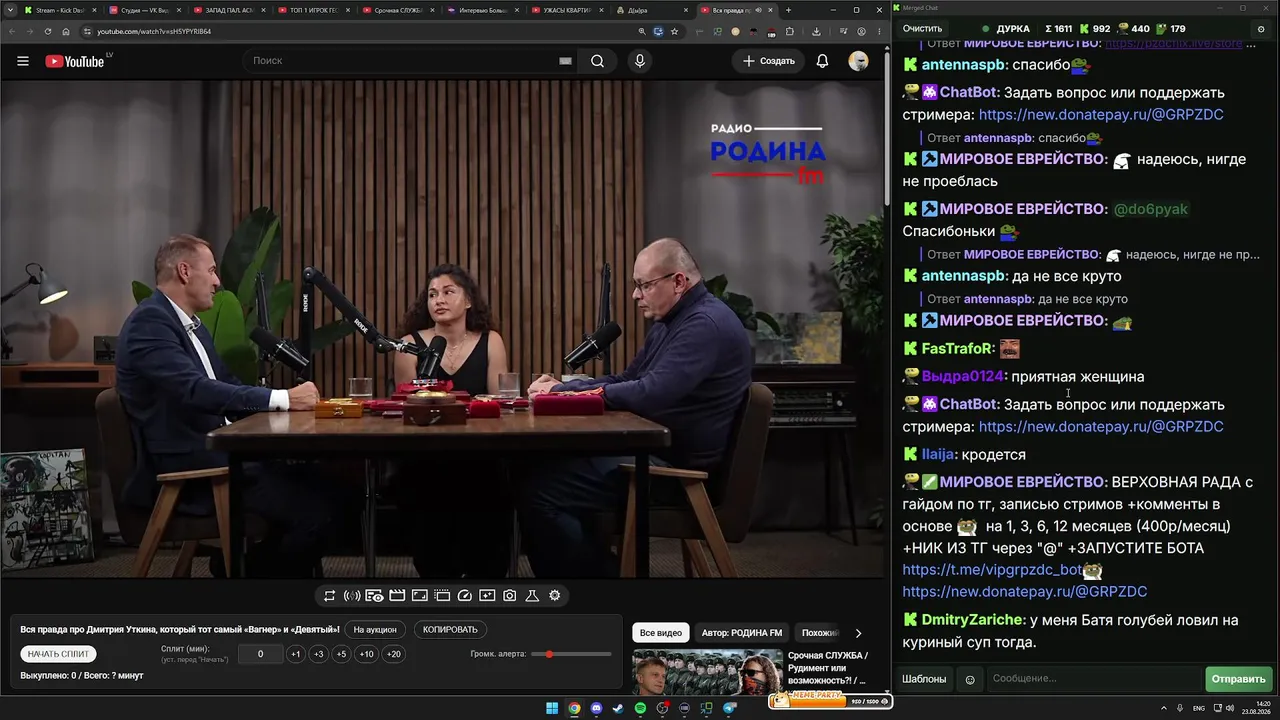Click the broadcast signal icon under the video
Image resolution: width=1280 pixels, height=720 pixels.
352,596
